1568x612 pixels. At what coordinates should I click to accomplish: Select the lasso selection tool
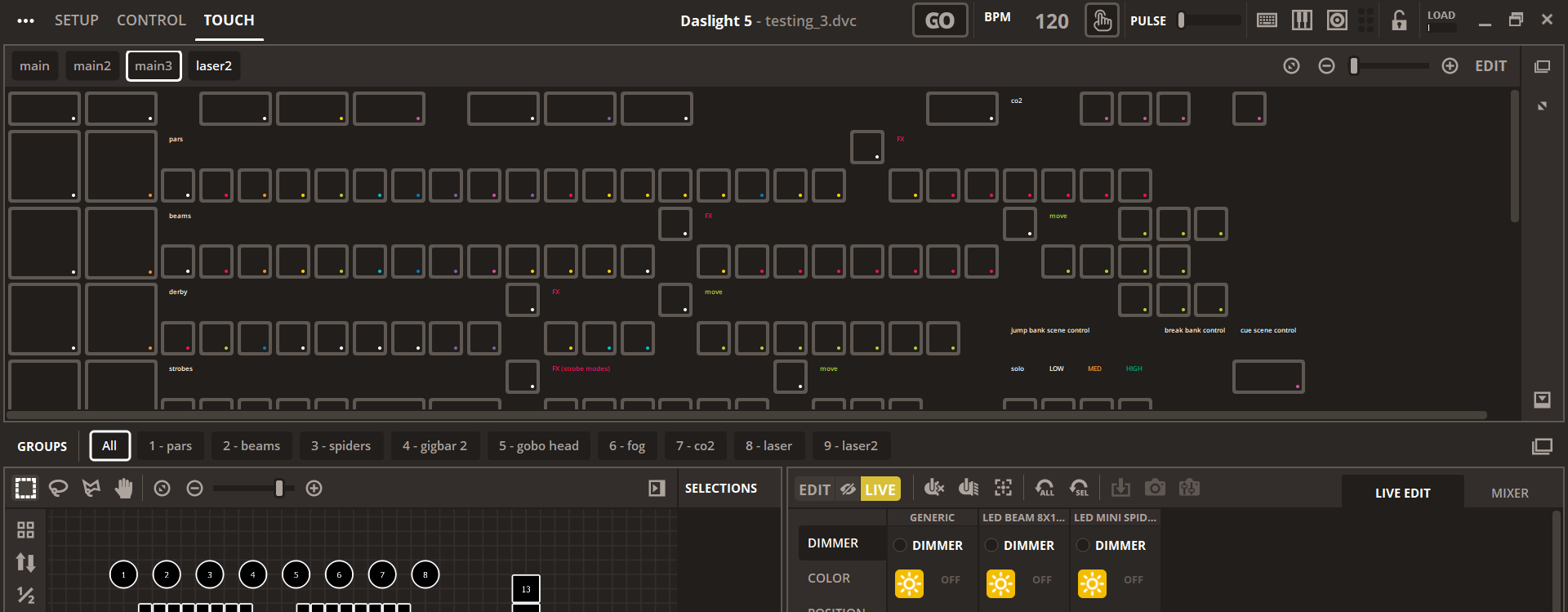[58, 489]
